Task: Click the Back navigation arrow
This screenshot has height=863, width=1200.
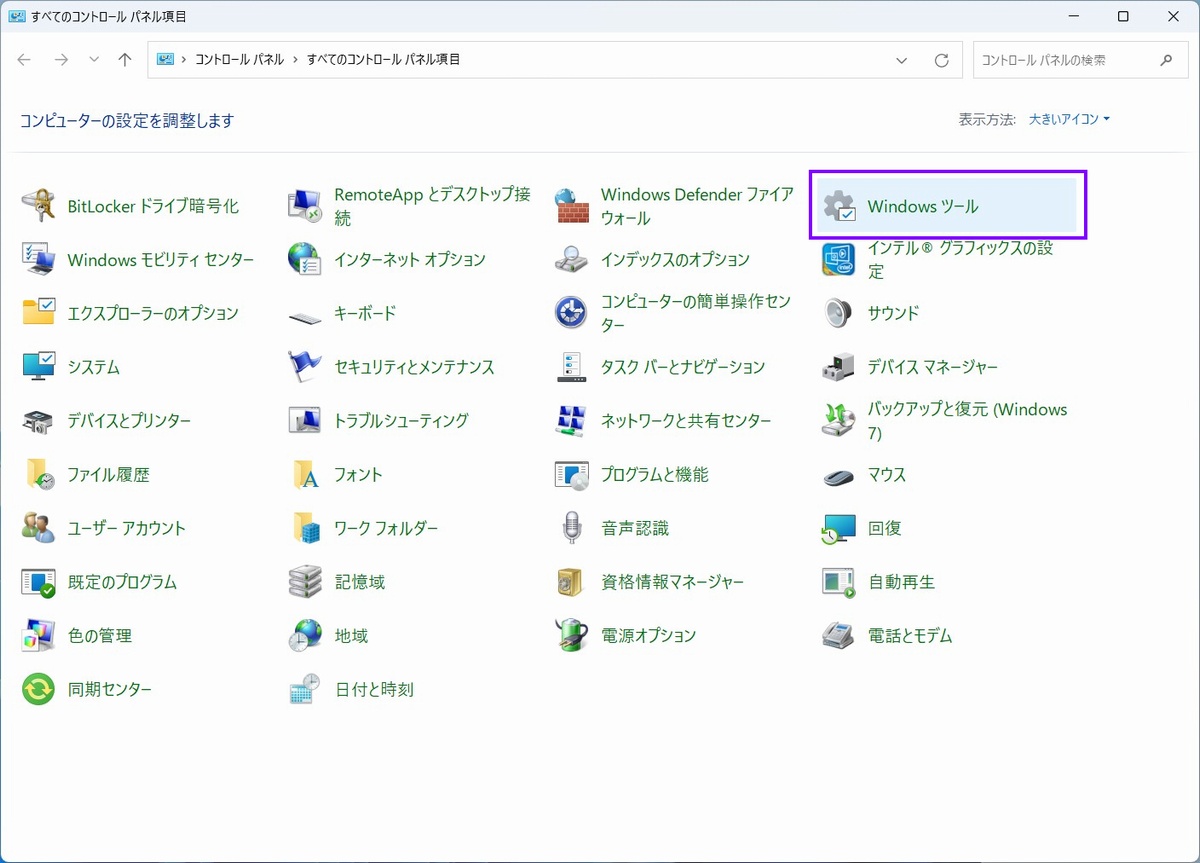Action: click(x=25, y=60)
